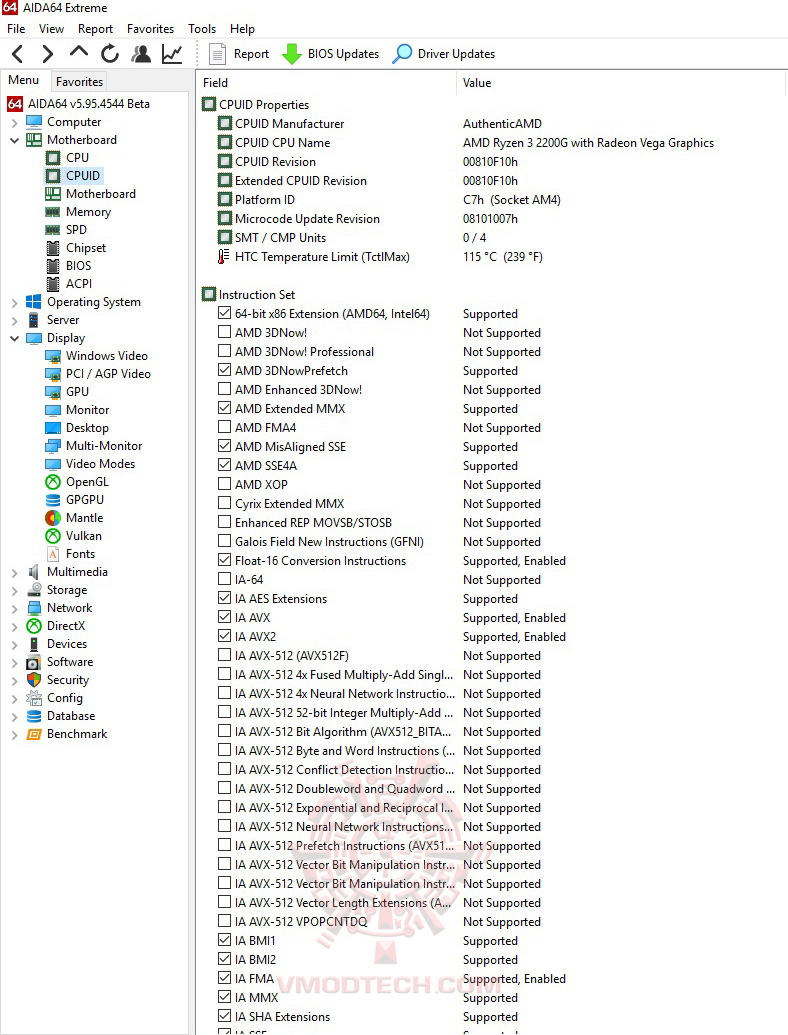Image resolution: width=788 pixels, height=1035 pixels.
Task: Toggle the IA AES Extensions checkbox
Action: (224, 598)
